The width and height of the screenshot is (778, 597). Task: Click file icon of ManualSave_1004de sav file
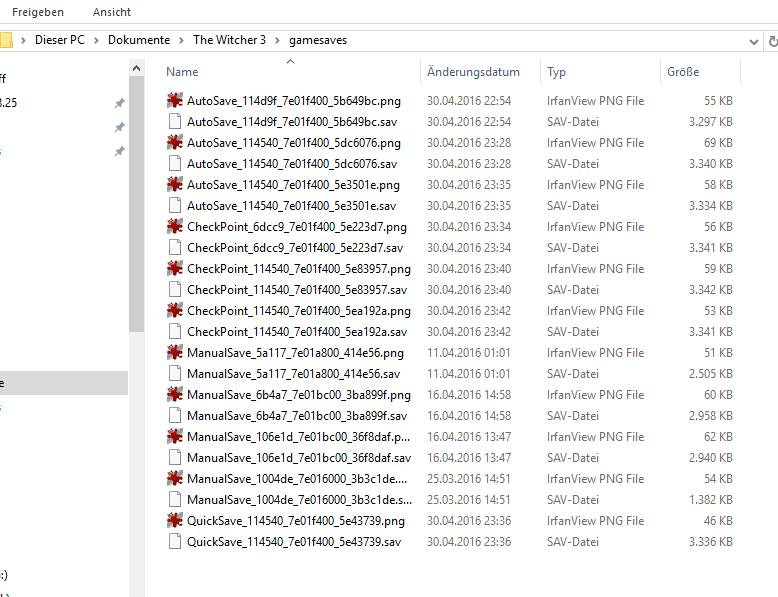[174, 500]
